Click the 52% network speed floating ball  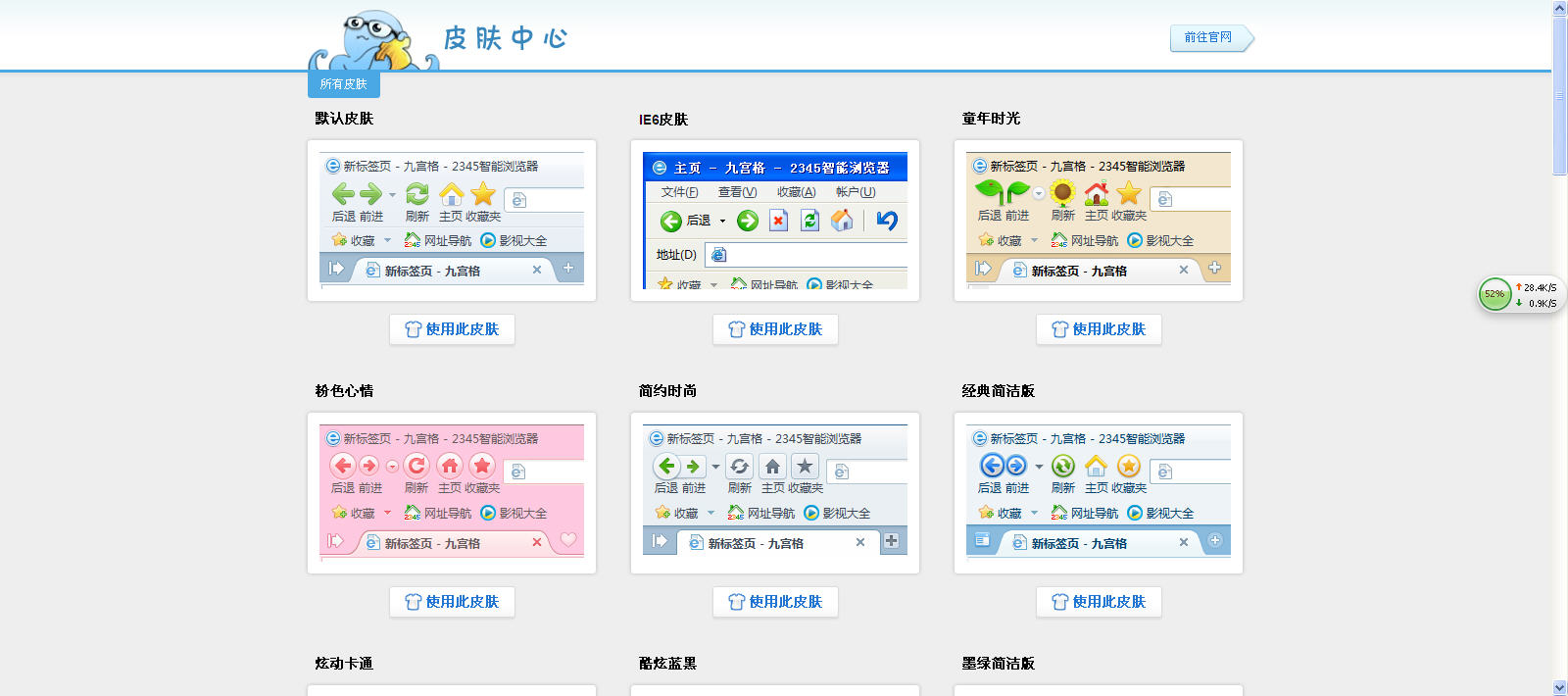[1494, 294]
